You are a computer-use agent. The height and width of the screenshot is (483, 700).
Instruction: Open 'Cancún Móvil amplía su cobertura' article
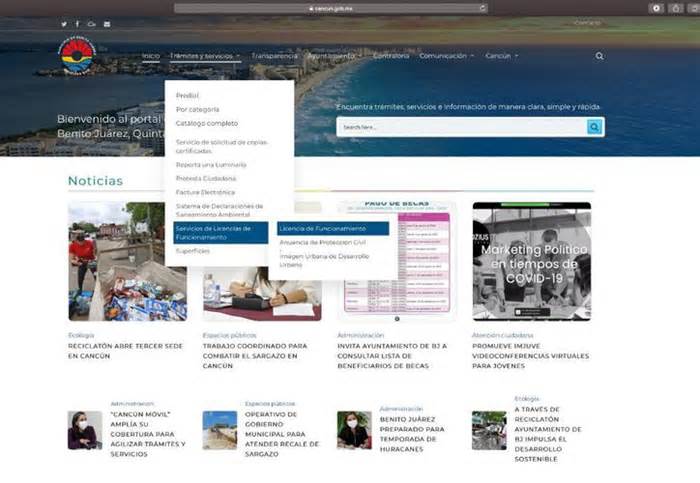click(148, 434)
